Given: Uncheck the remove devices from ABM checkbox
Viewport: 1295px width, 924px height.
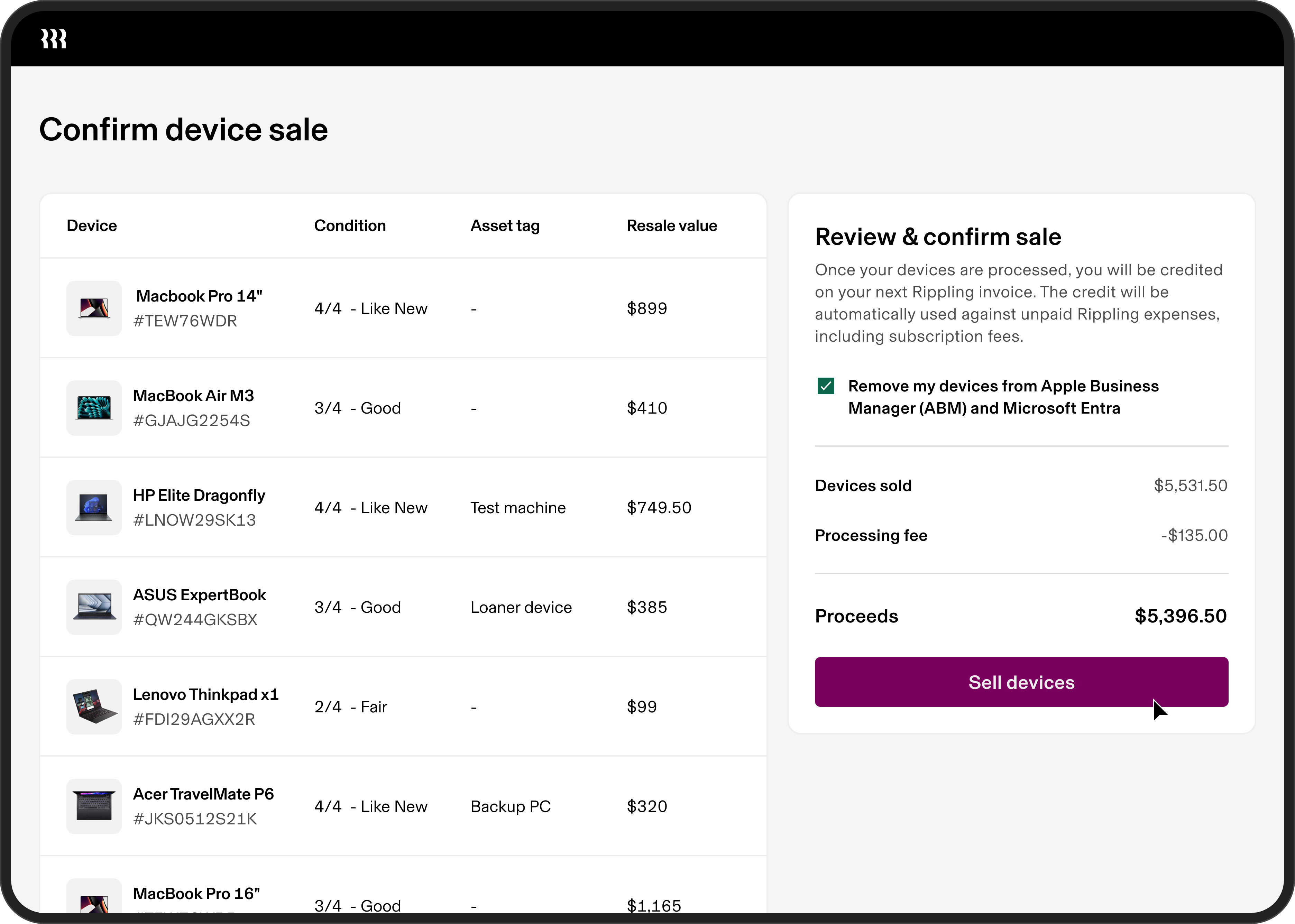Looking at the screenshot, I should (x=826, y=386).
